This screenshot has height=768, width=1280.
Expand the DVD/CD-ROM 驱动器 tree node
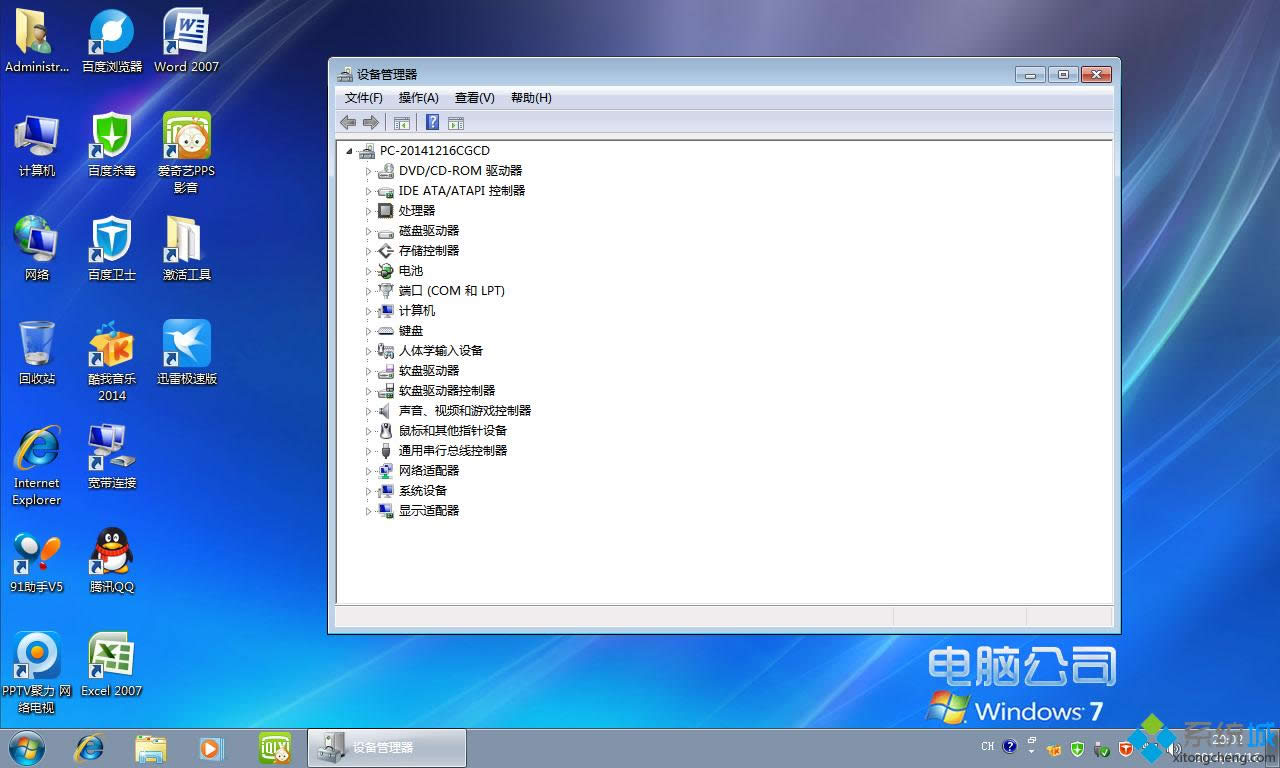pos(368,170)
